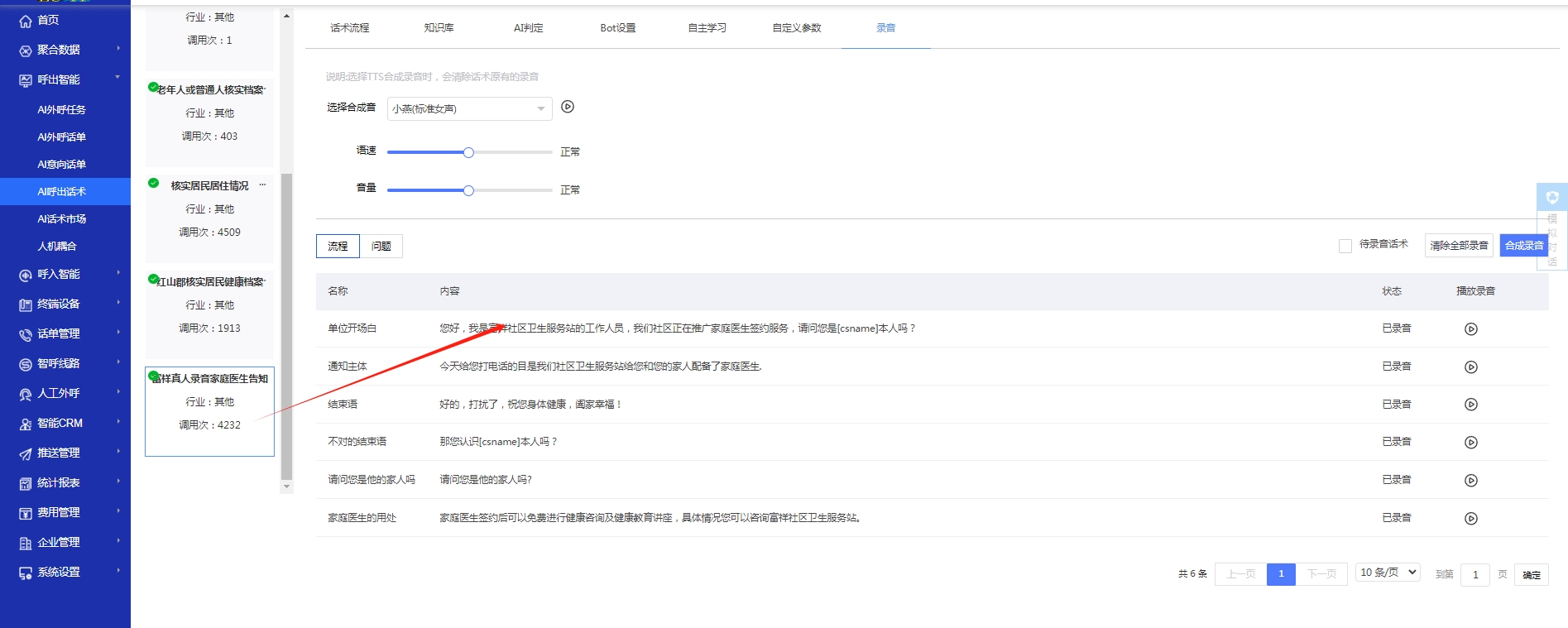Preview the selected TTS voice with play icon

pyautogui.click(x=568, y=107)
